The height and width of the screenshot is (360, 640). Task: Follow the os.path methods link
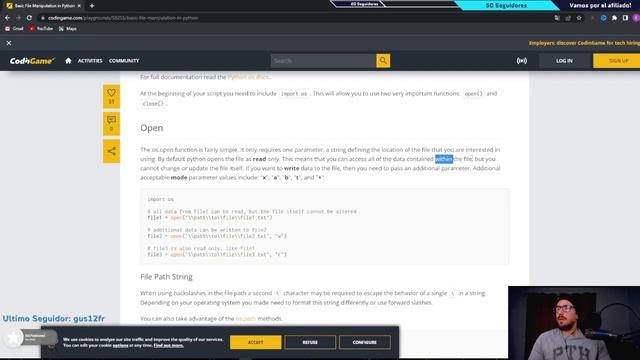246,318
